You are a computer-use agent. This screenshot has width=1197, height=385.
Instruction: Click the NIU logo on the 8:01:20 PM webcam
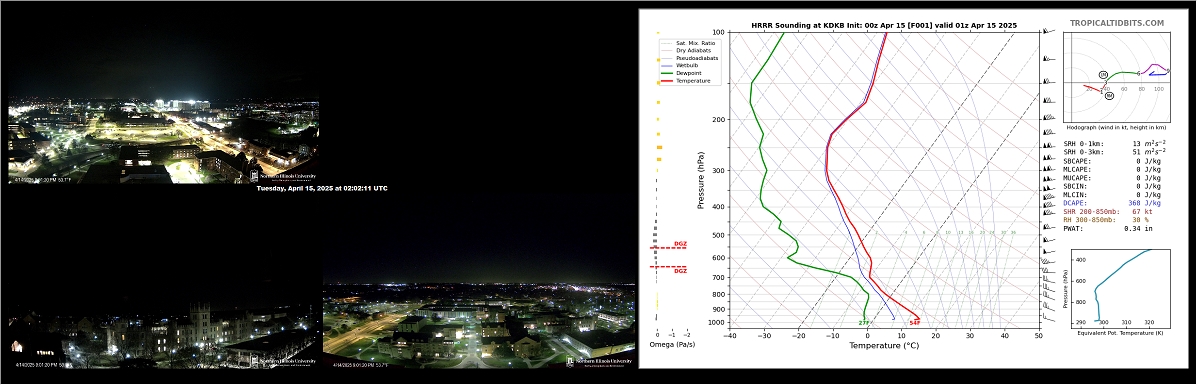click(599, 362)
